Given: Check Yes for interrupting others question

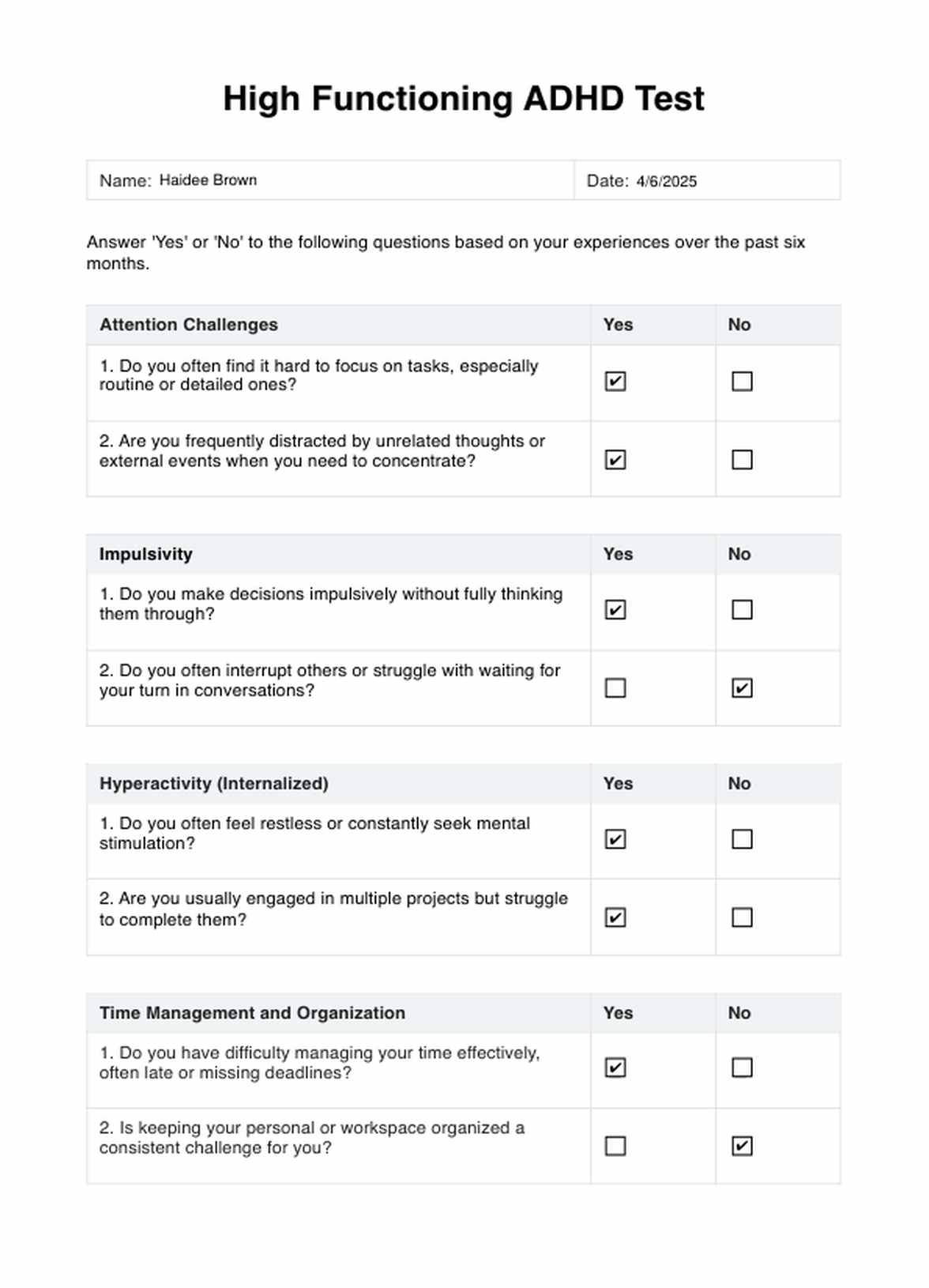Looking at the screenshot, I should 615,688.
